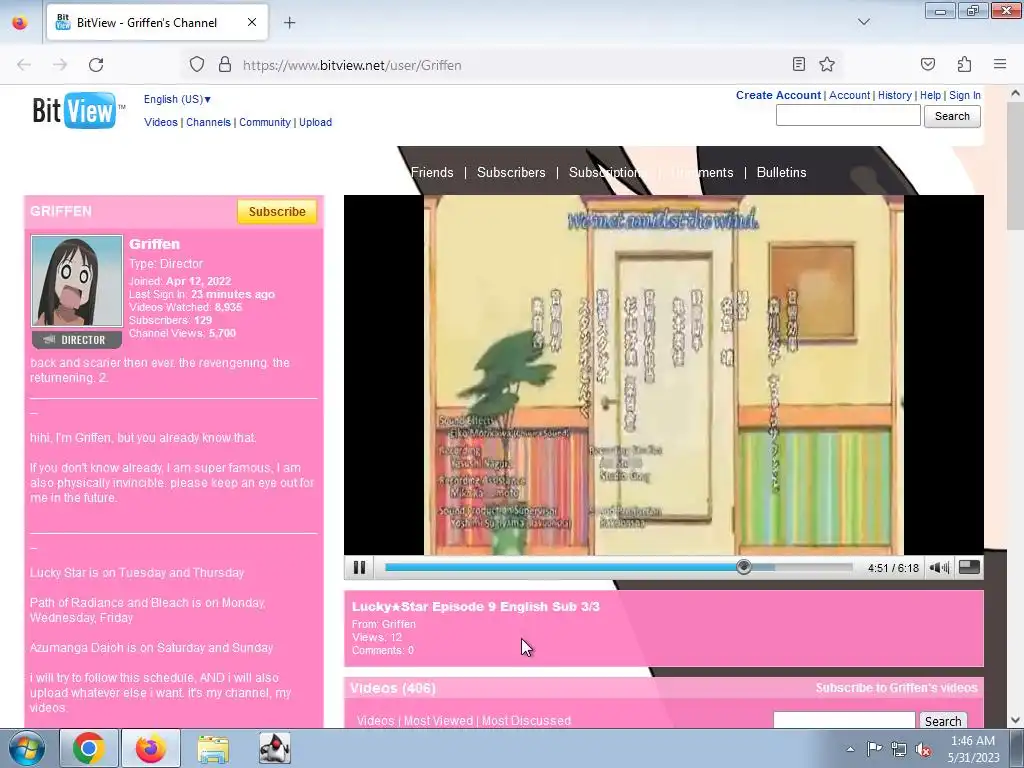The width and height of the screenshot is (1024, 768).
Task: Click the Sign In link
Action: (x=965, y=95)
